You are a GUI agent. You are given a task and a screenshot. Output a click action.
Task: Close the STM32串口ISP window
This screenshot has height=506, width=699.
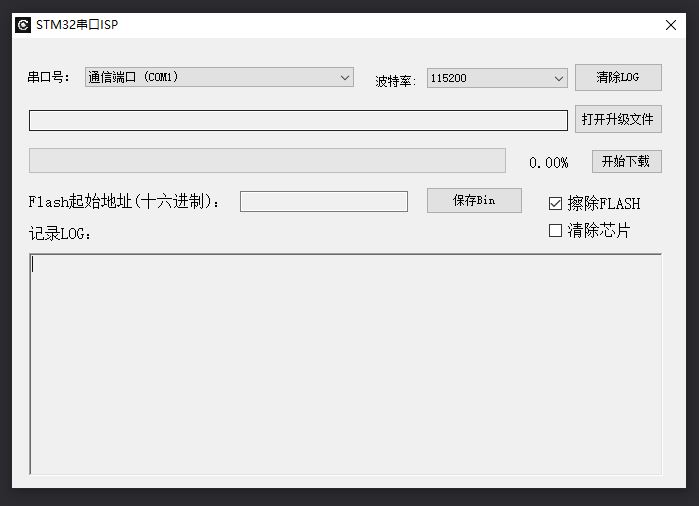click(670, 25)
